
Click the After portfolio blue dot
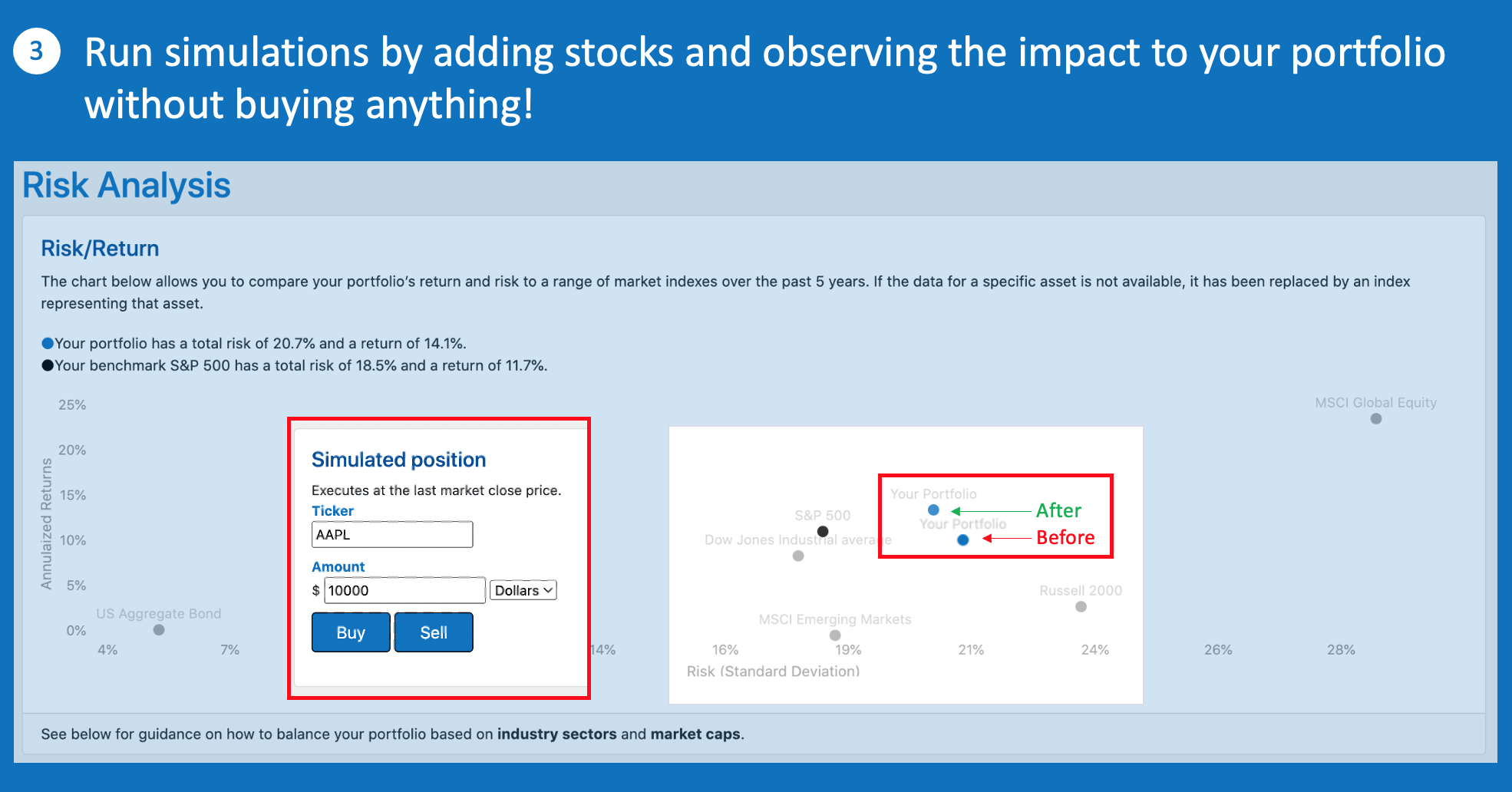[x=933, y=510]
